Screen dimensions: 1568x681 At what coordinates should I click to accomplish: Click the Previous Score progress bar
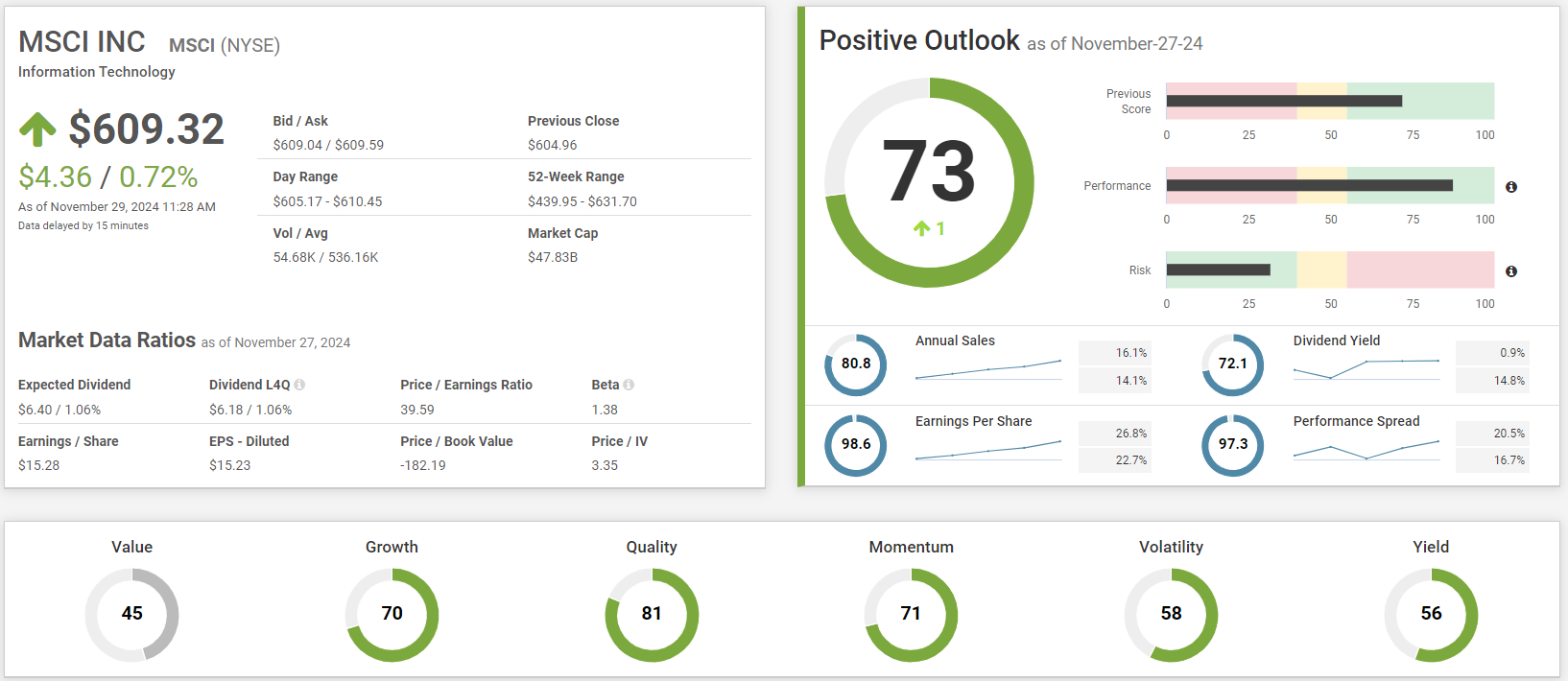point(1330,101)
